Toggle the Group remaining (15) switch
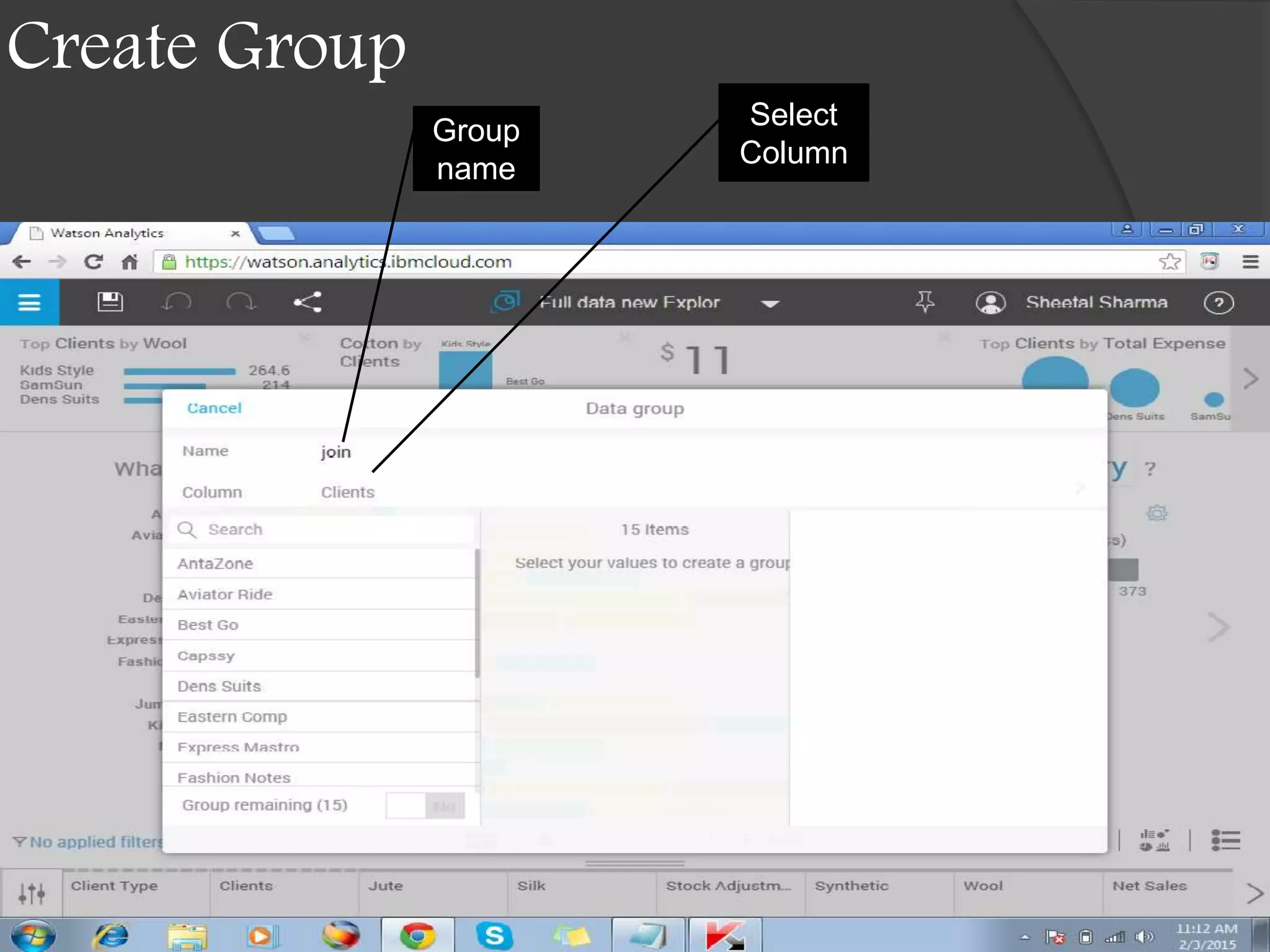 click(425, 806)
